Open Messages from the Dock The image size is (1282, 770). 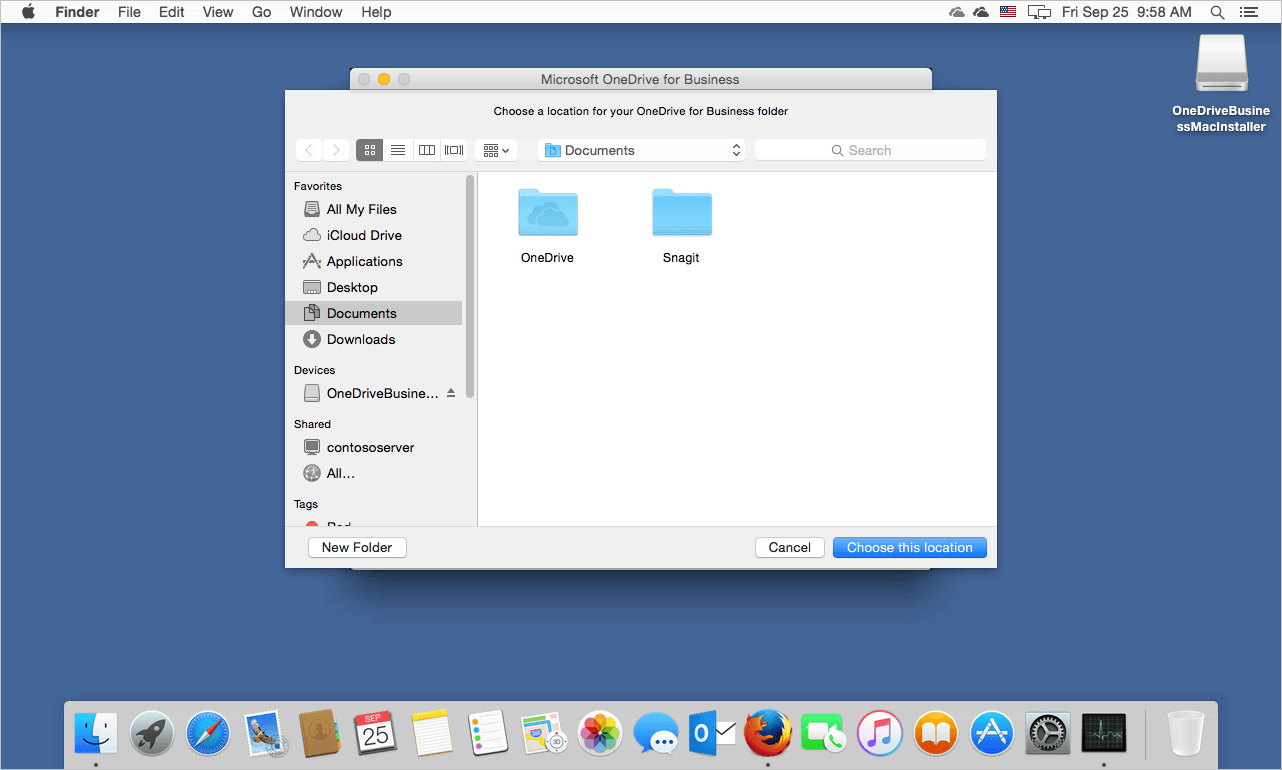(656, 734)
